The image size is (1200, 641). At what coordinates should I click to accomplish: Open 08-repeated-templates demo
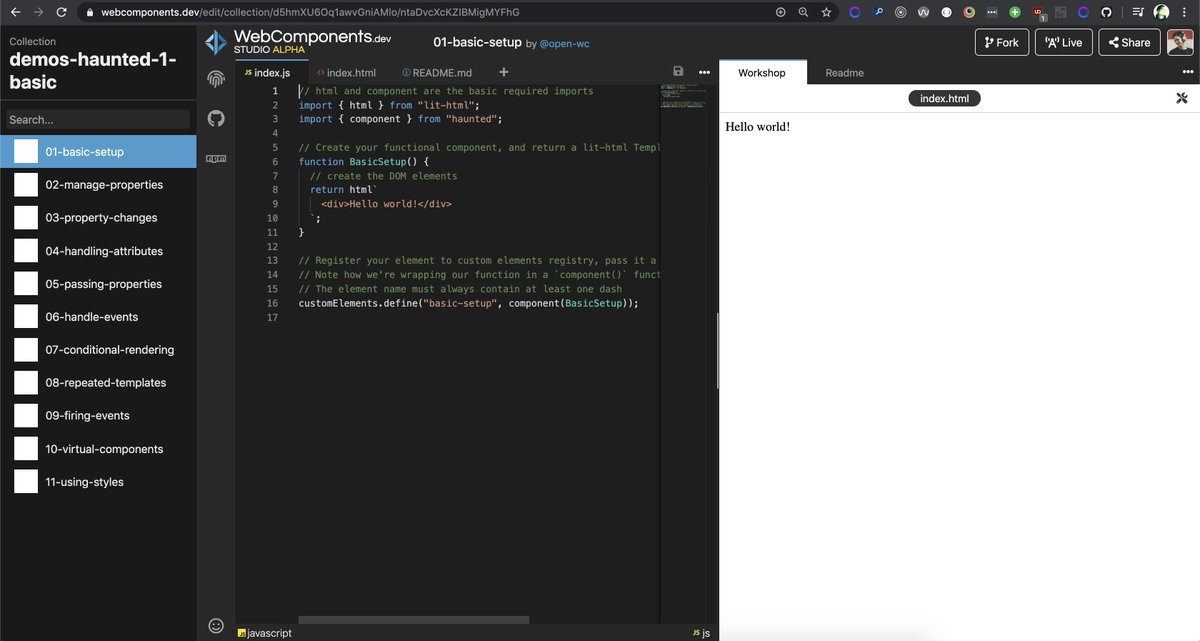(x=98, y=382)
